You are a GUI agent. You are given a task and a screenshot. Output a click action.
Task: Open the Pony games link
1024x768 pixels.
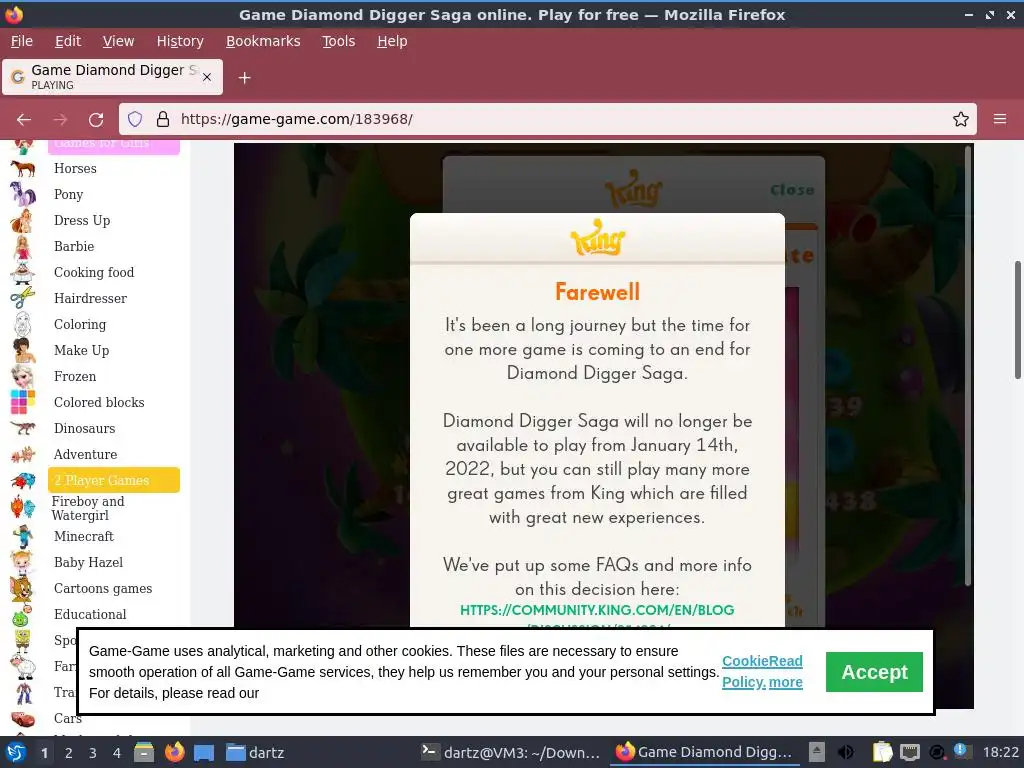tap(69, 195)
